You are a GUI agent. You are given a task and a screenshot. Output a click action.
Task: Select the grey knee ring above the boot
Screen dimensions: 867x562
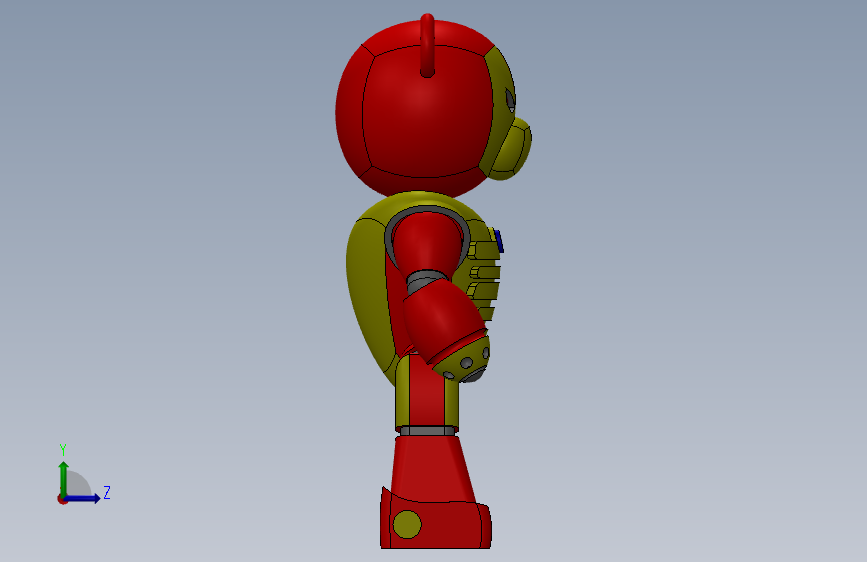click(427, 430)
